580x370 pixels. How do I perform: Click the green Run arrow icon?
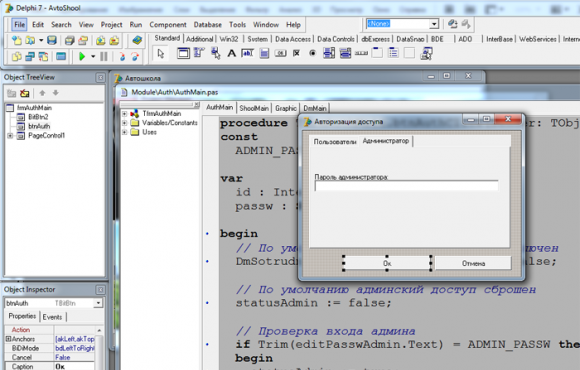[x=82, y=57]
